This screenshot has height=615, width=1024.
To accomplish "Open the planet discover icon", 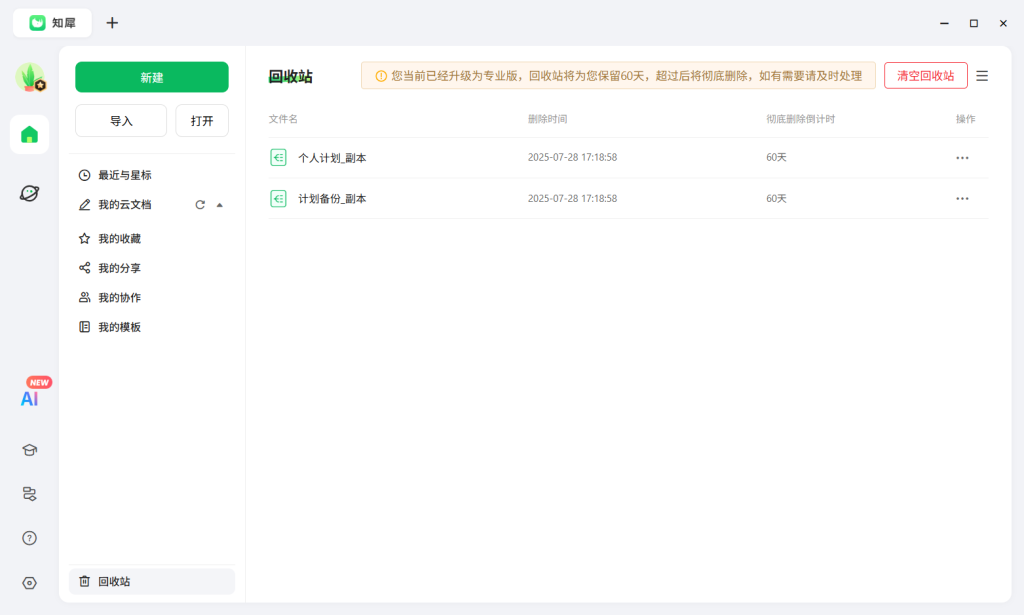I will click(29, 193).
